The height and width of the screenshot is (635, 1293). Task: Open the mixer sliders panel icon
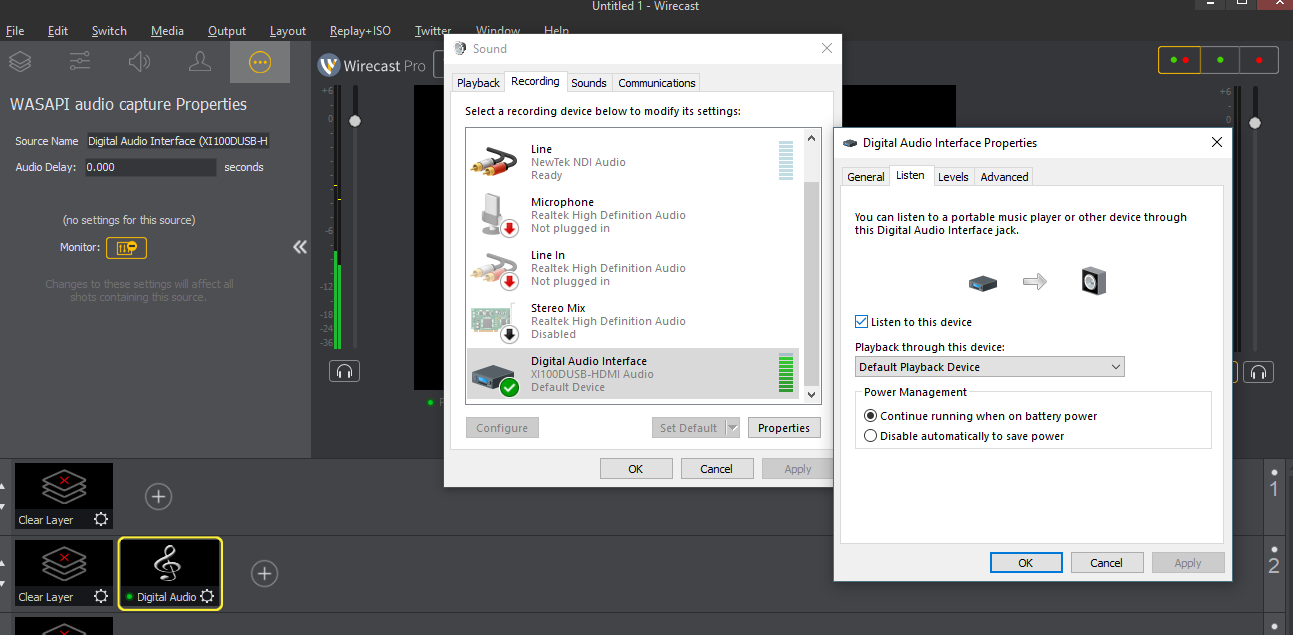(80, 62)
